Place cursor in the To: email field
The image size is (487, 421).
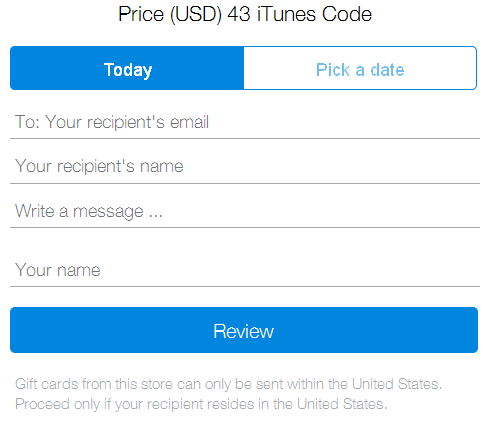pos(245,122)
